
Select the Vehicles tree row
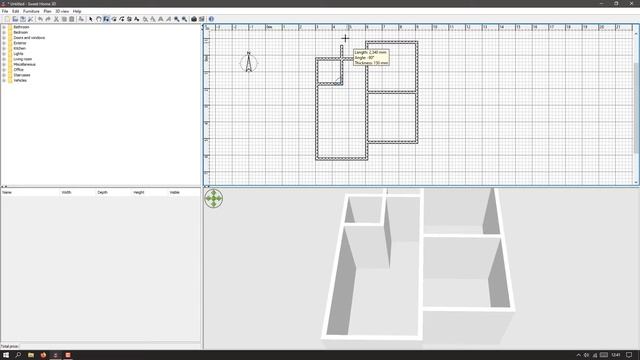[20, 80]
